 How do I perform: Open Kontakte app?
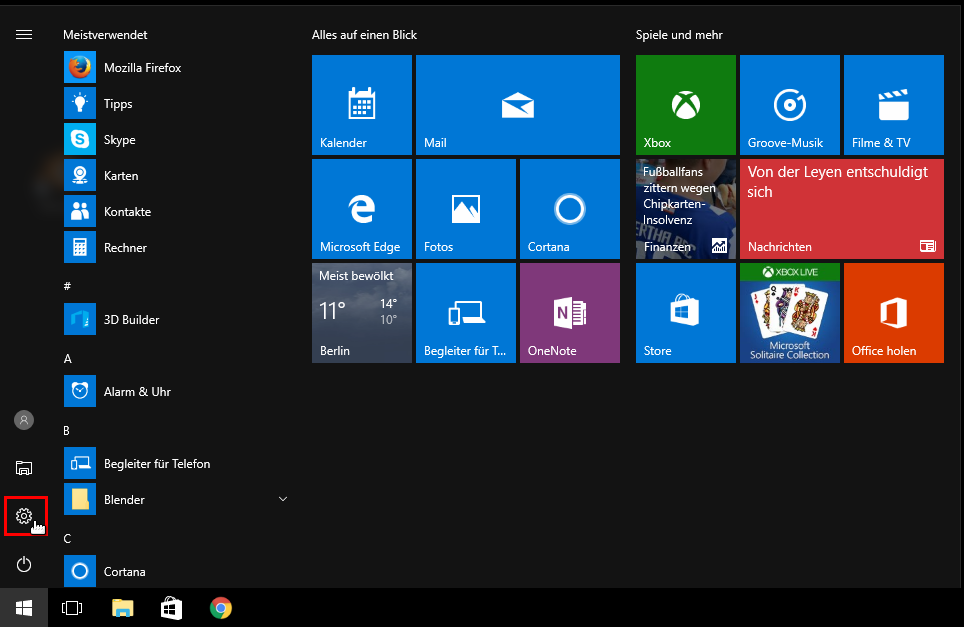click(x=175, y=211)
